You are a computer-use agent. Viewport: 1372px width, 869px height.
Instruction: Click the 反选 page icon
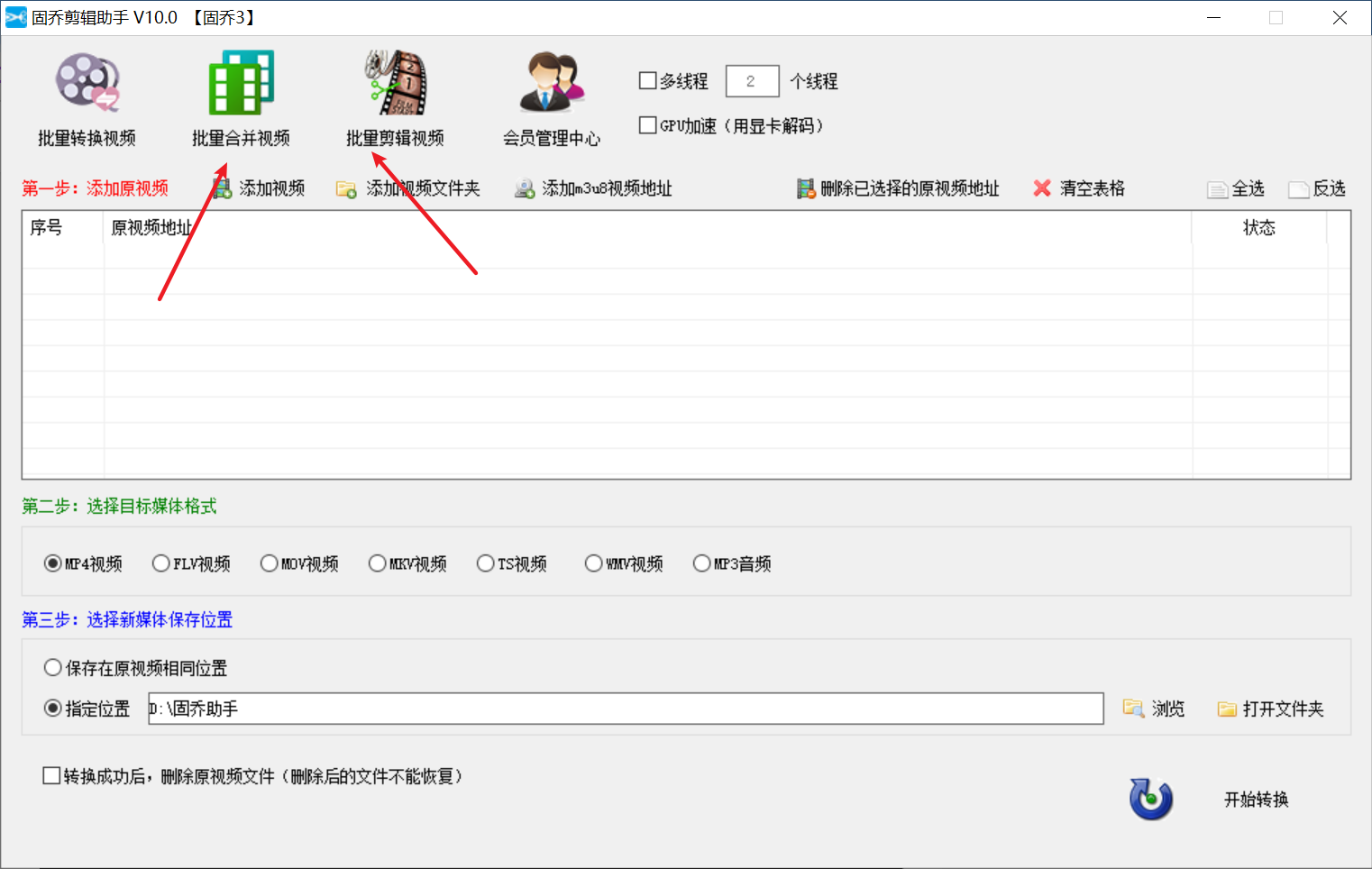pyautogui.click(x=1299, y=189)
